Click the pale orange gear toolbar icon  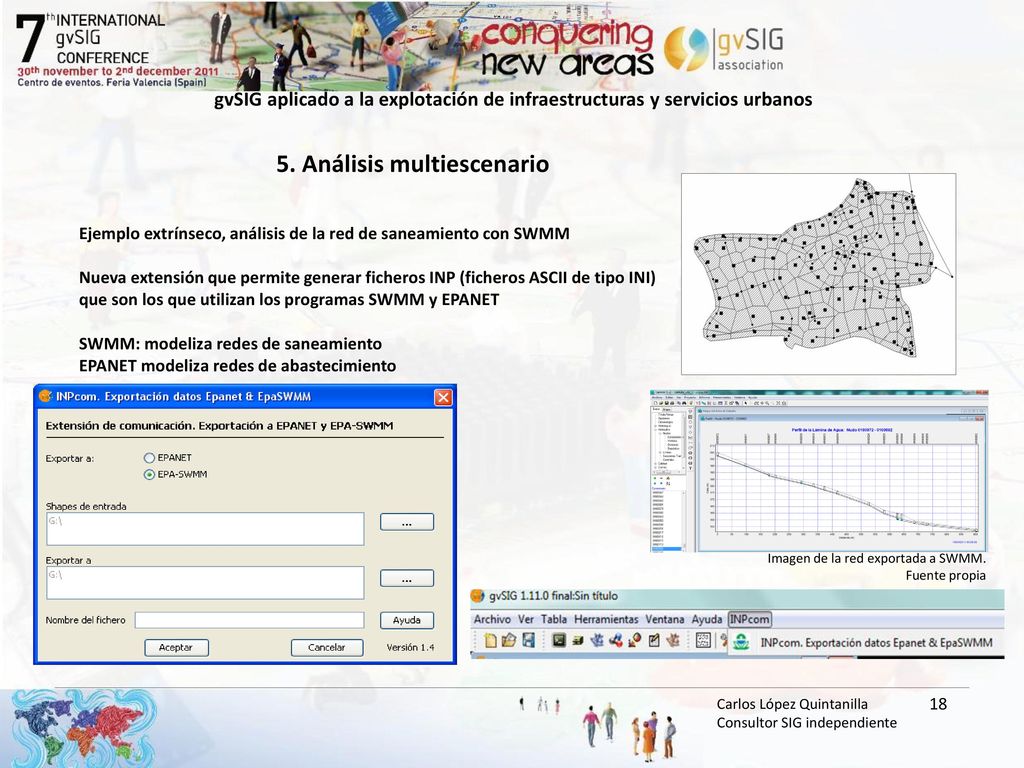673,640
